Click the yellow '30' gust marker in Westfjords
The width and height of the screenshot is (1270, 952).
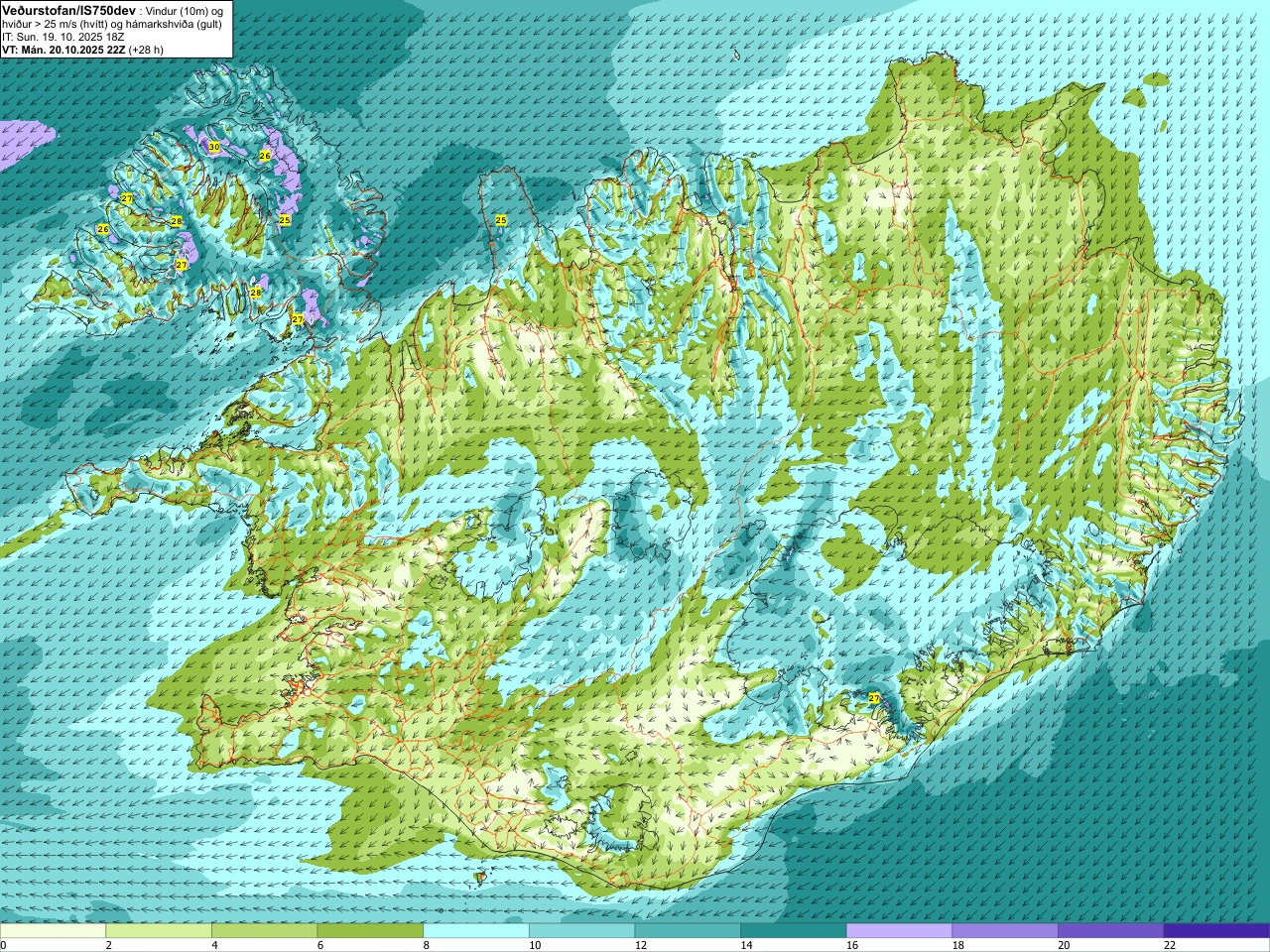(214, 147)
